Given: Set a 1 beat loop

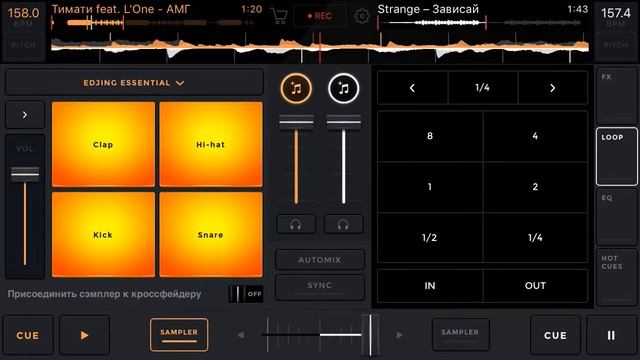Looking at the screenshot, I should coord(430,187).
